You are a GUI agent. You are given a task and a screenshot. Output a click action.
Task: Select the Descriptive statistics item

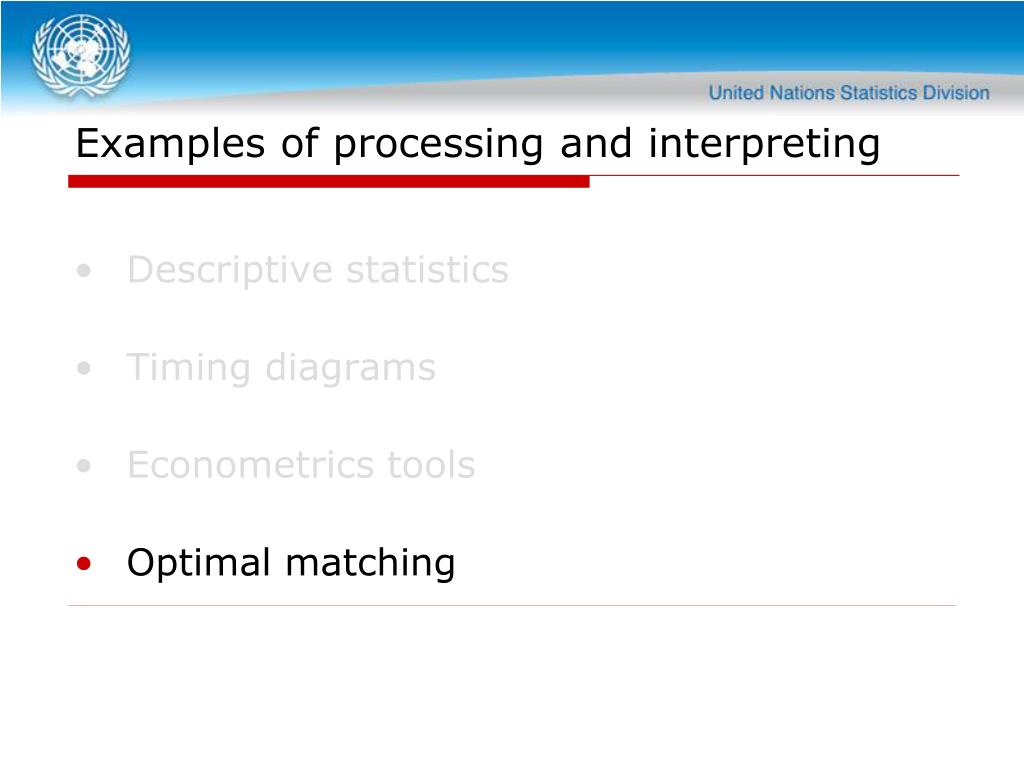click(318, 270)
